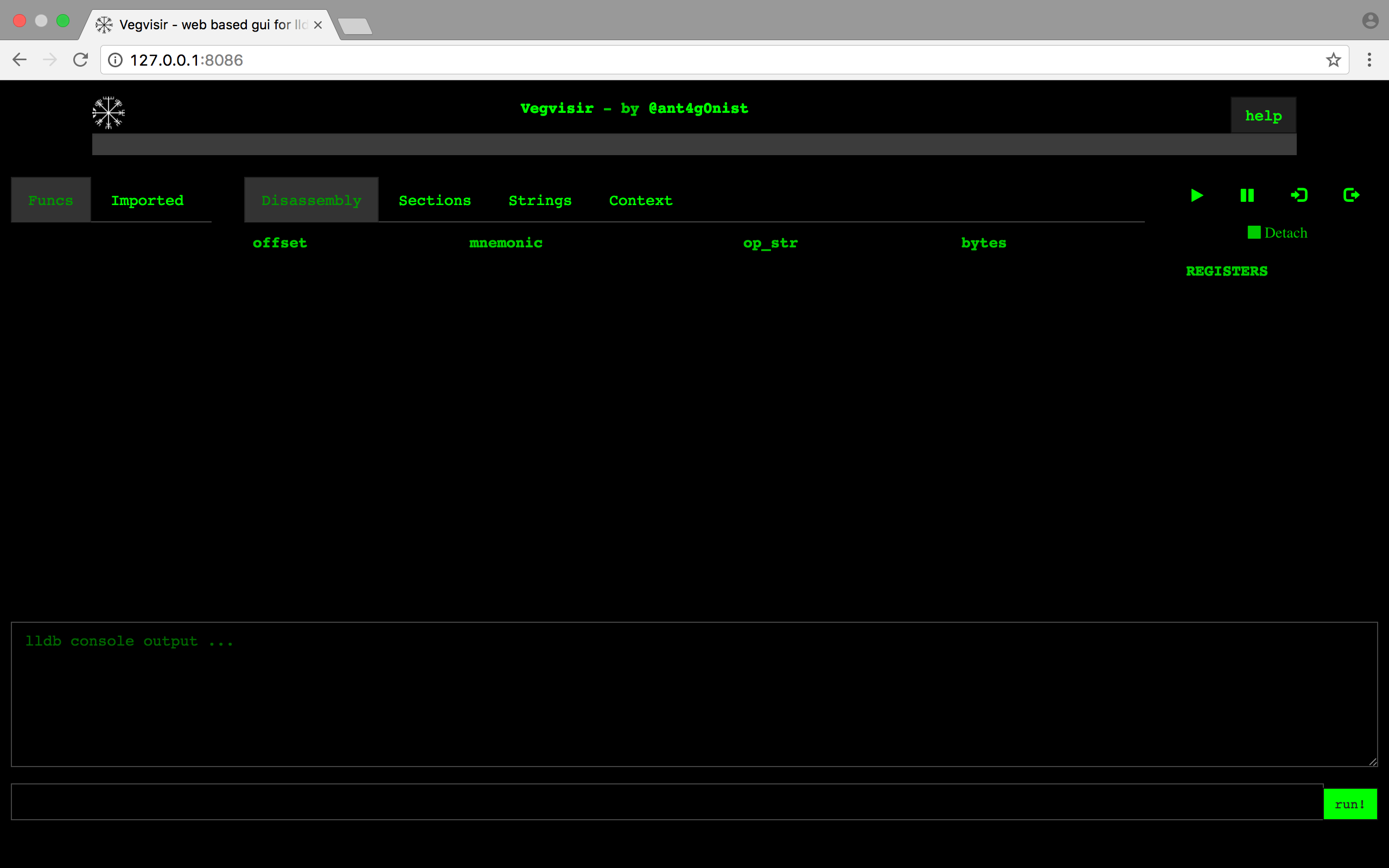Click inside lldb console output area
This screenshot has height=868, width=1389.
pos(693,694)
